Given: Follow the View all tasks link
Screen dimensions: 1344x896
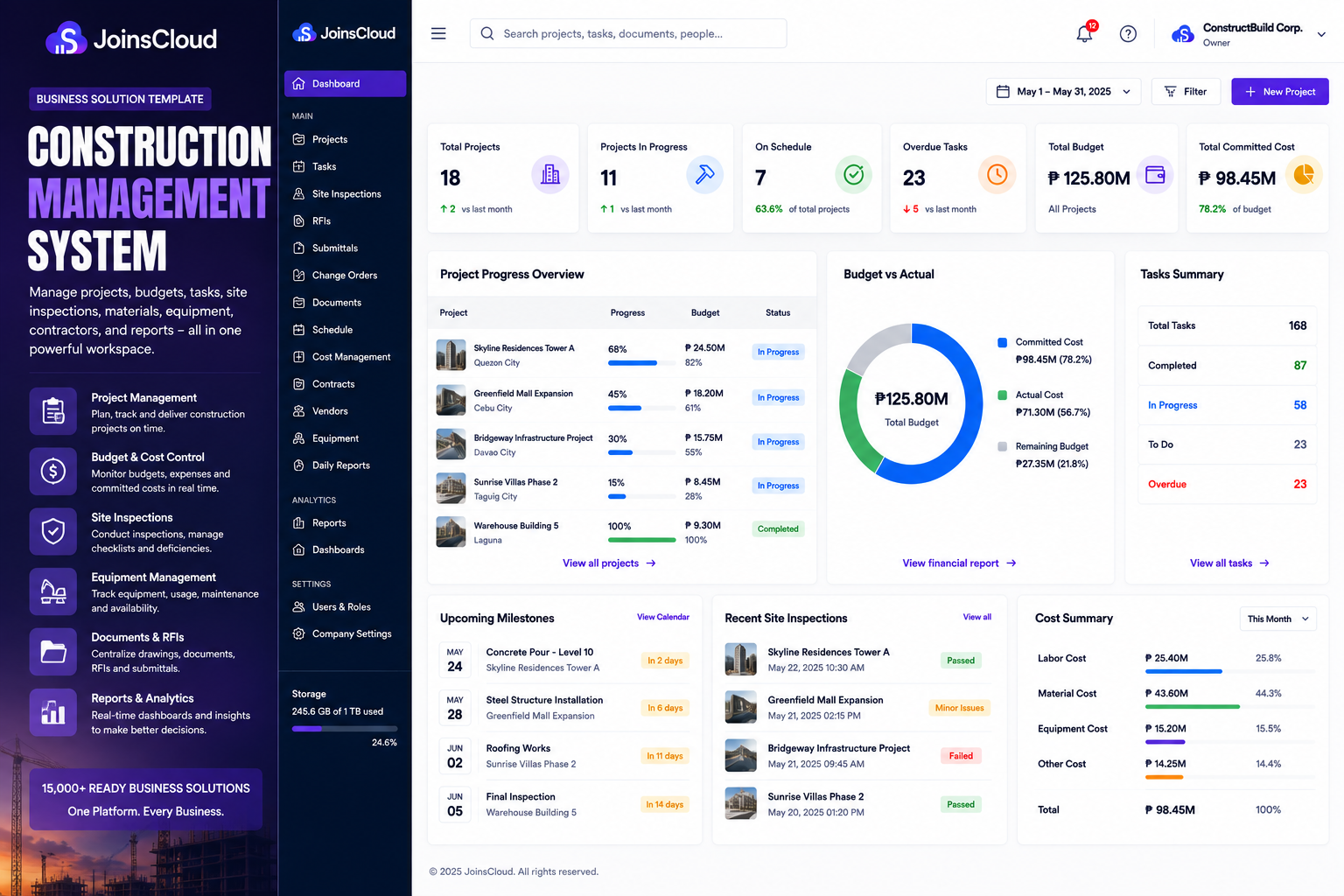Looking at the screenshot, I should tap(1229, 563).
